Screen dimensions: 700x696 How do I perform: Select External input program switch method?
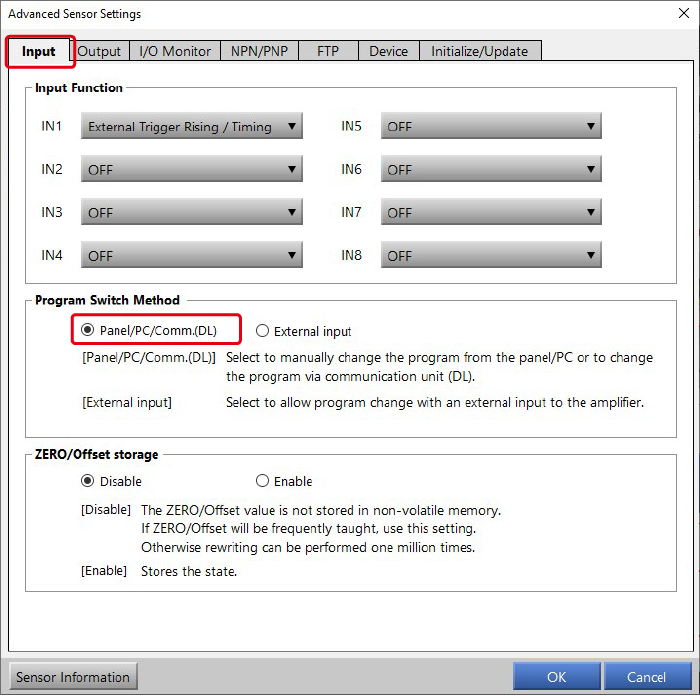[263, 331]
